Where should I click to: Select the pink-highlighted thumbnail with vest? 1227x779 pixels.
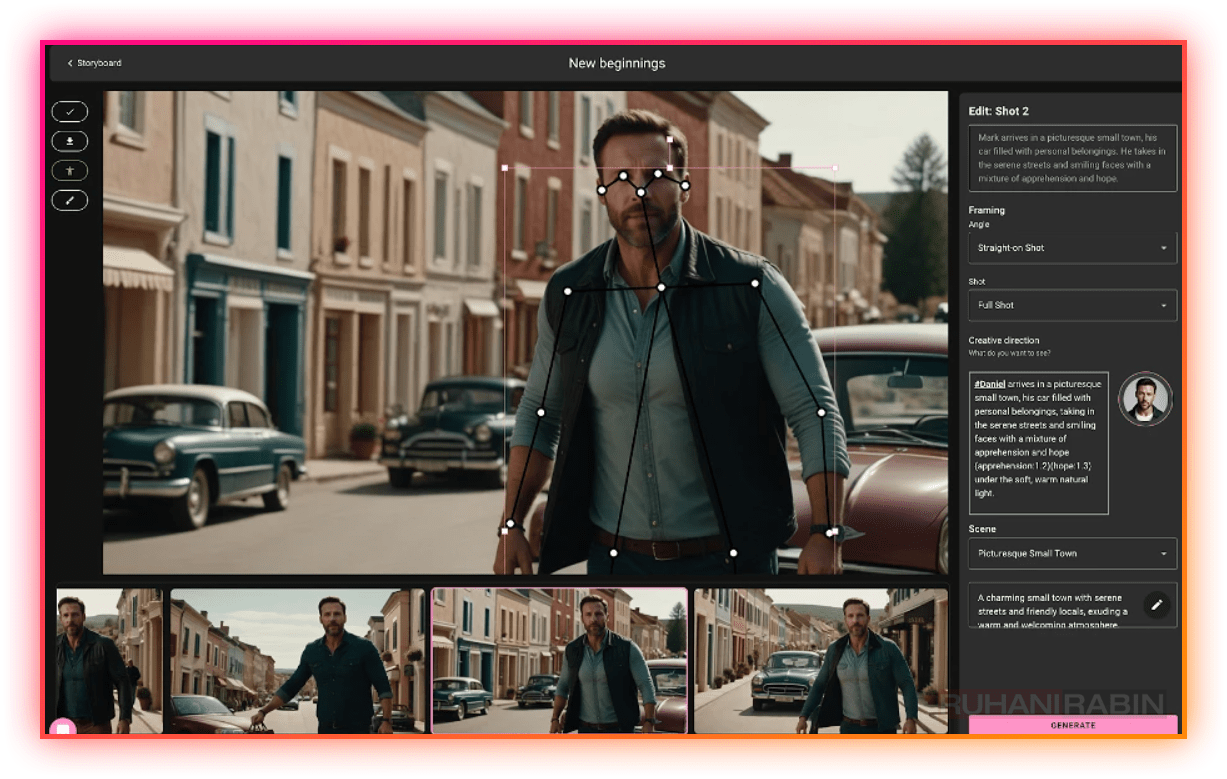[559, 661]
